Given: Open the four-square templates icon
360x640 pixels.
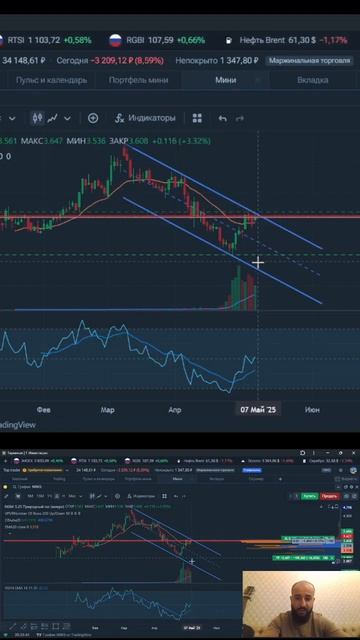Looking at the screenshot, I should click(197, 118).
